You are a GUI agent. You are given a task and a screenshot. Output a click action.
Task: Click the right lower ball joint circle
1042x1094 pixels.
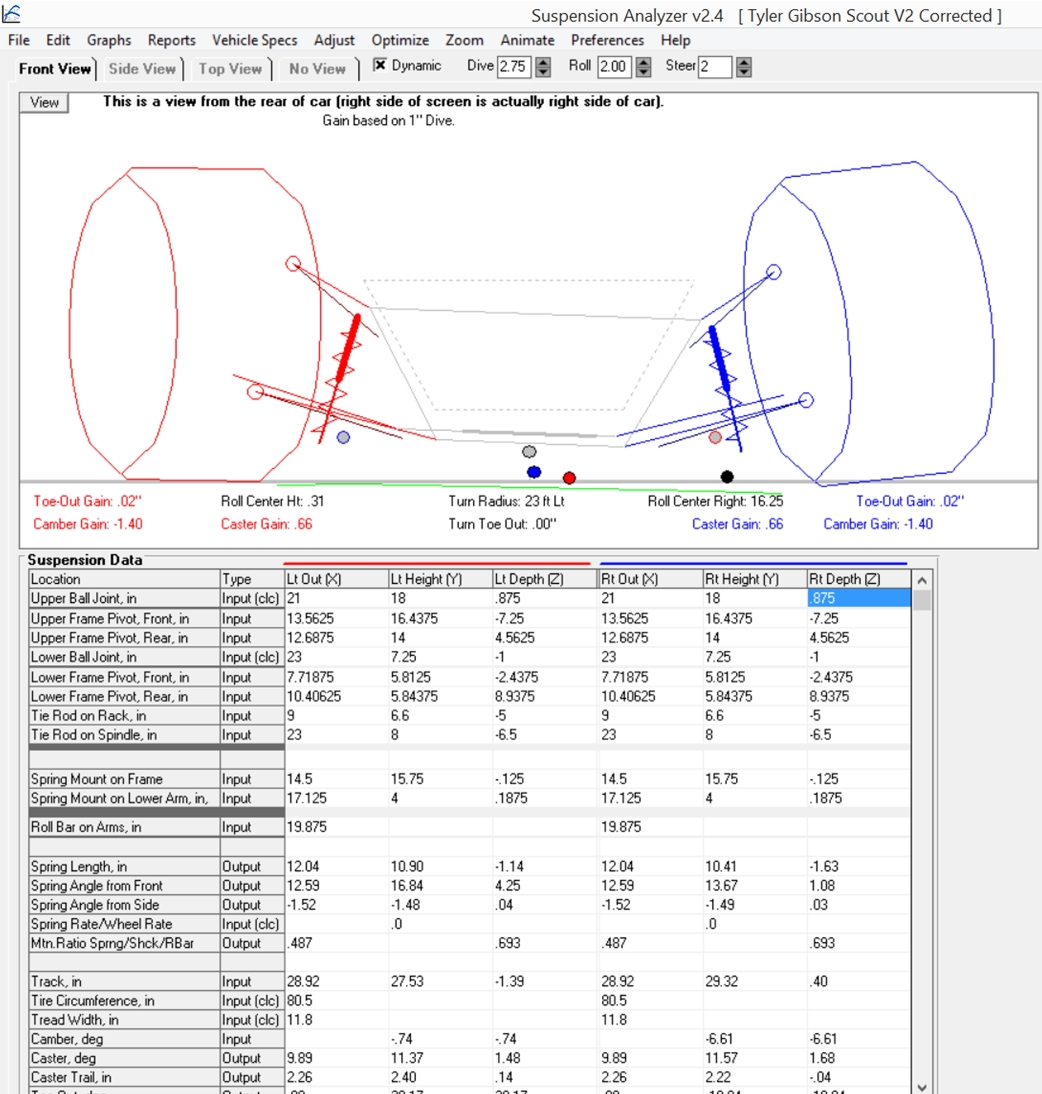(805, 400)
